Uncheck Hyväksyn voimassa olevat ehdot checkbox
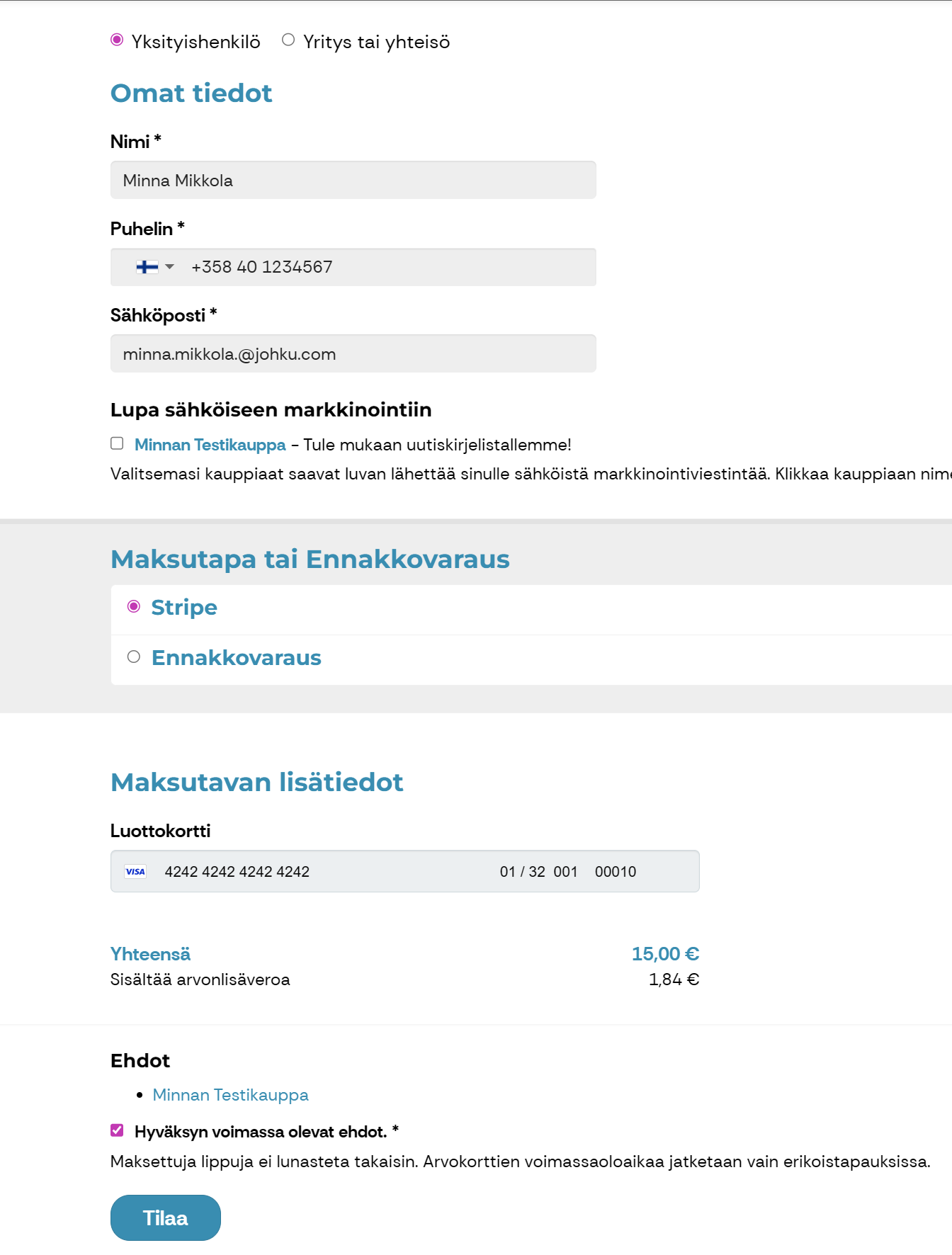This screenshot has width=952, height=1255. (118, 1131)
